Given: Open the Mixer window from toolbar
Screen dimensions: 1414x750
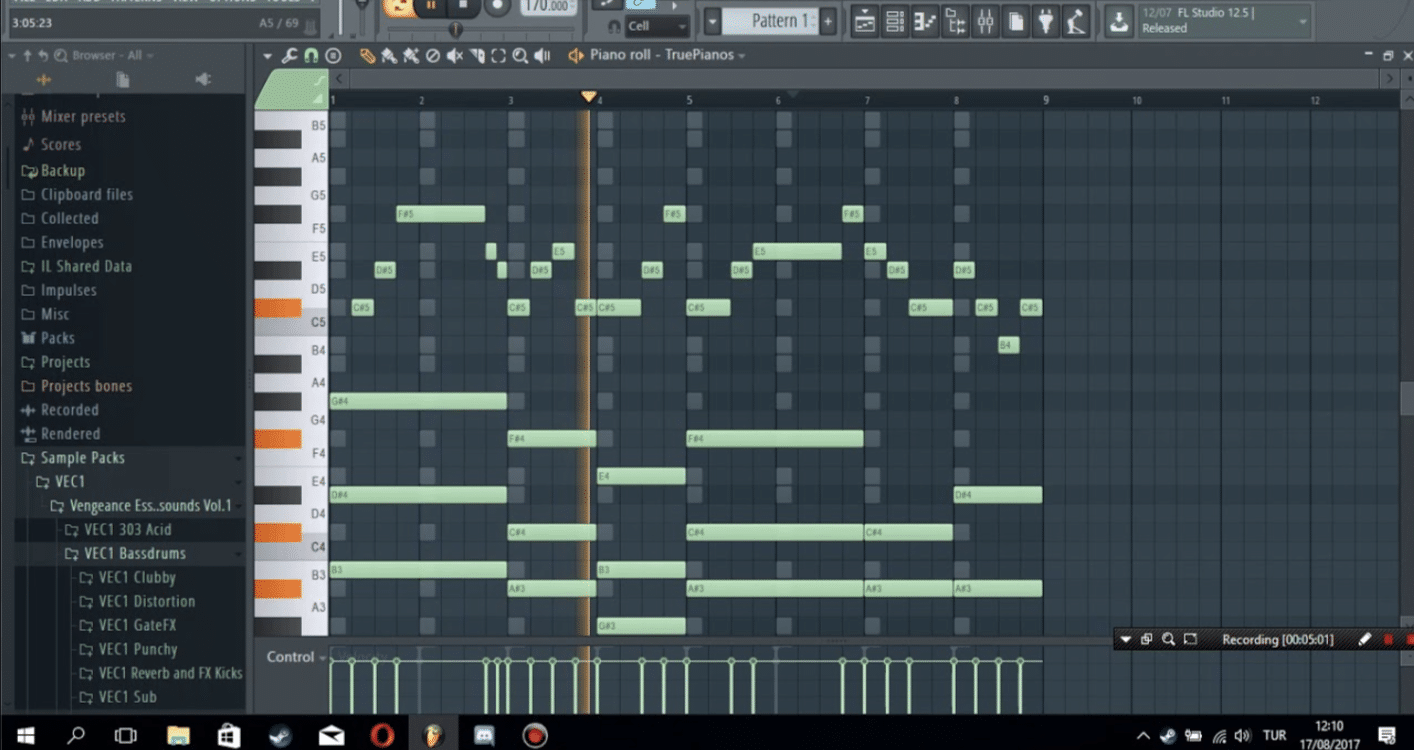Looking at the screenshot, I should click(x=986, y=21).
